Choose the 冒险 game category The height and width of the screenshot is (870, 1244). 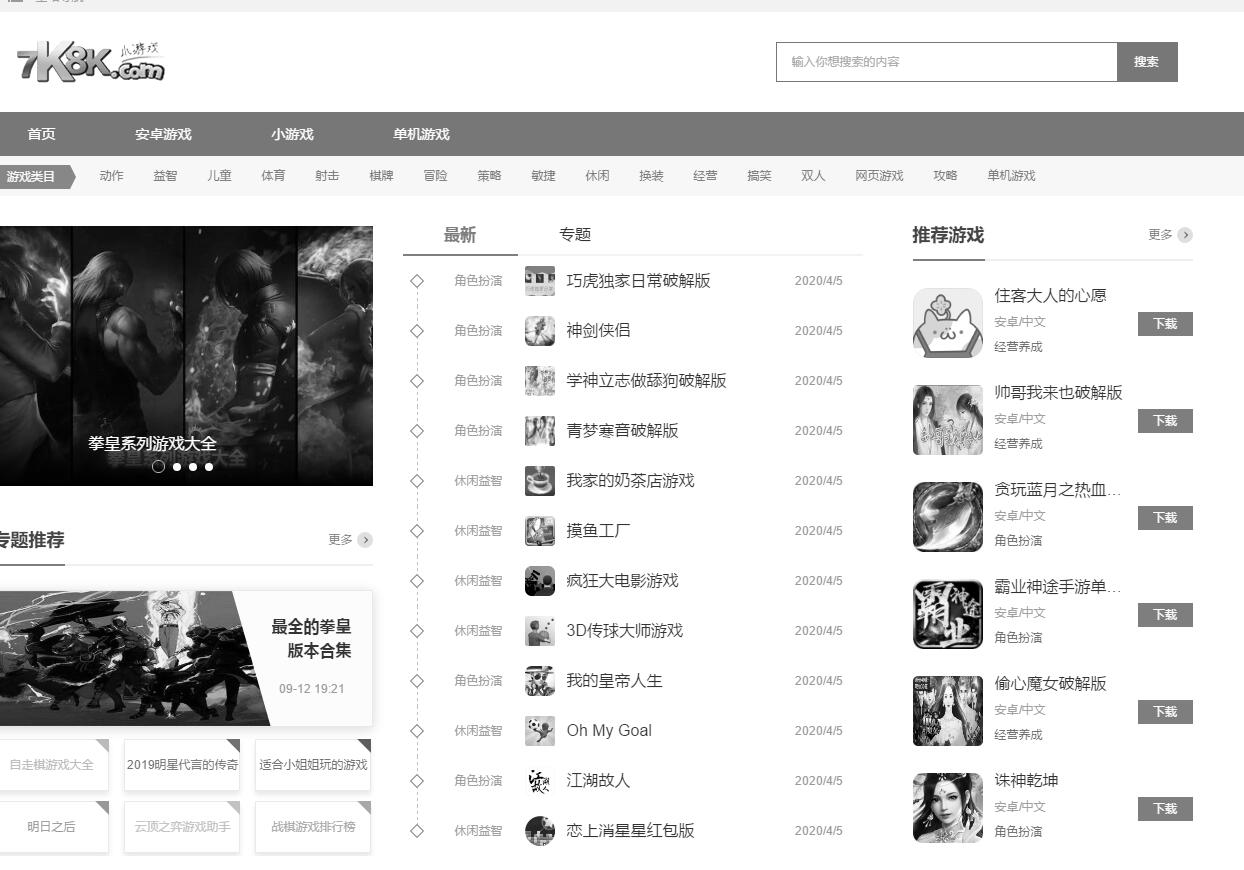pos(435,176)
